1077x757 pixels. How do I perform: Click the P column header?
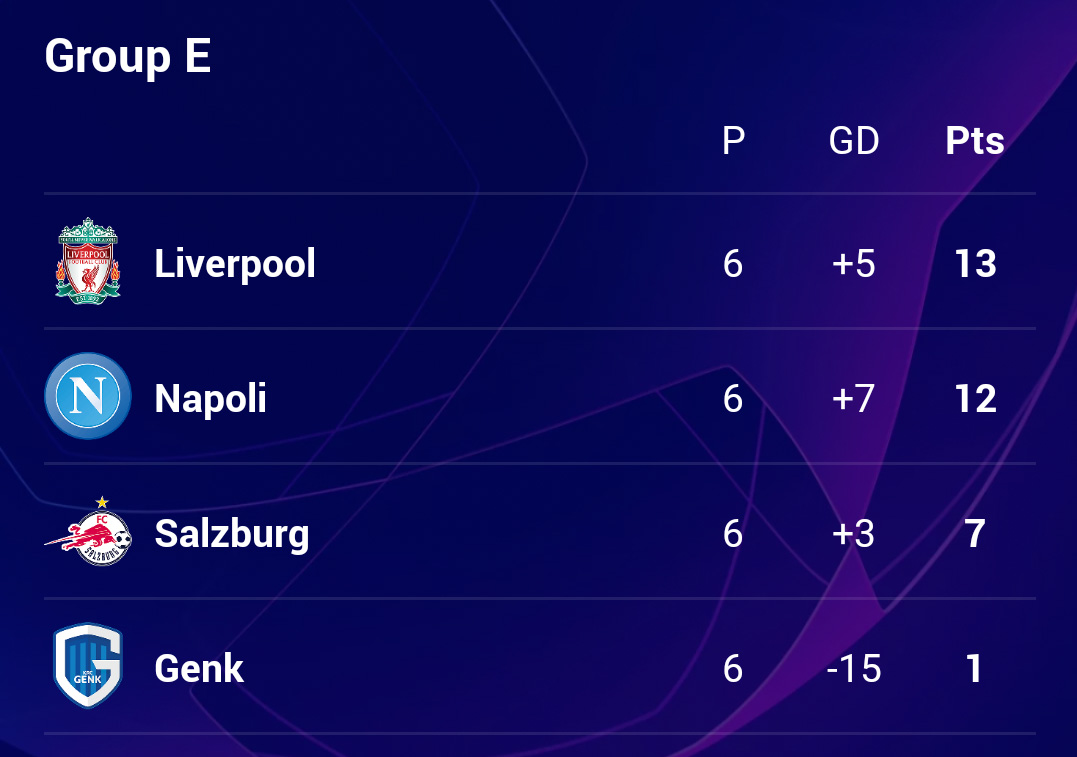tap(733, 141)
